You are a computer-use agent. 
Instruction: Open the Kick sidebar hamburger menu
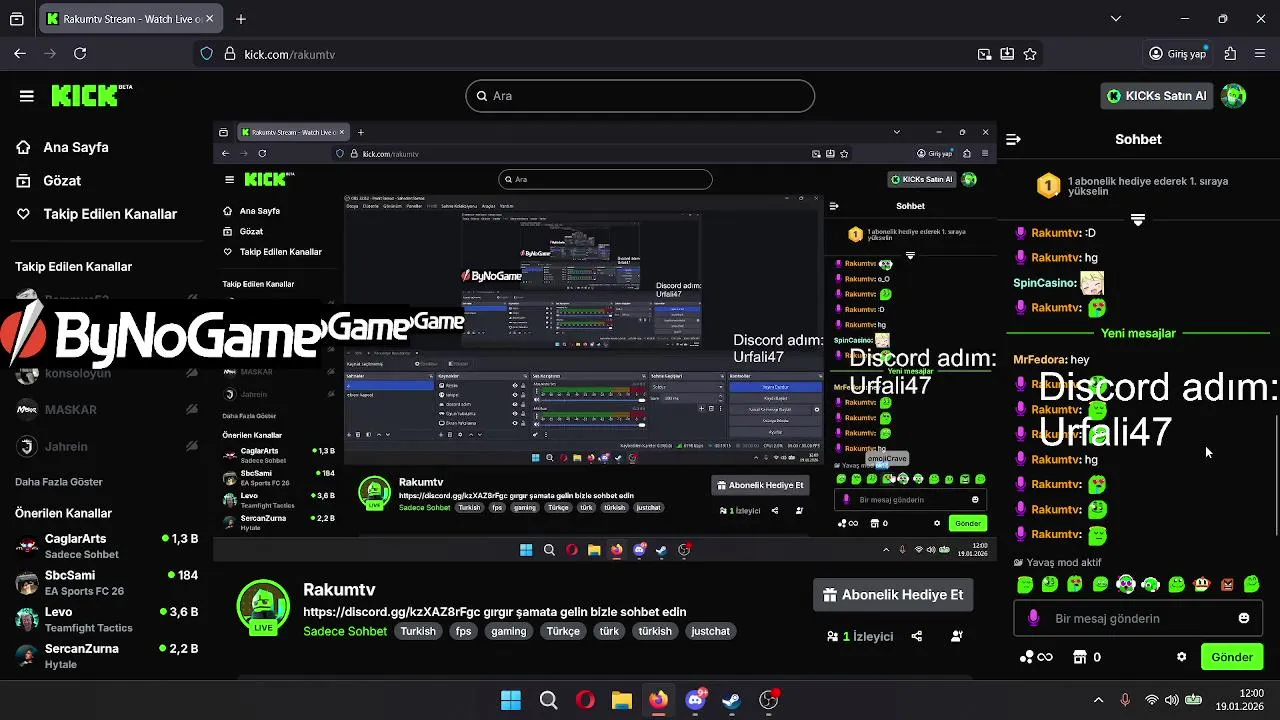(x=27, y=96)
